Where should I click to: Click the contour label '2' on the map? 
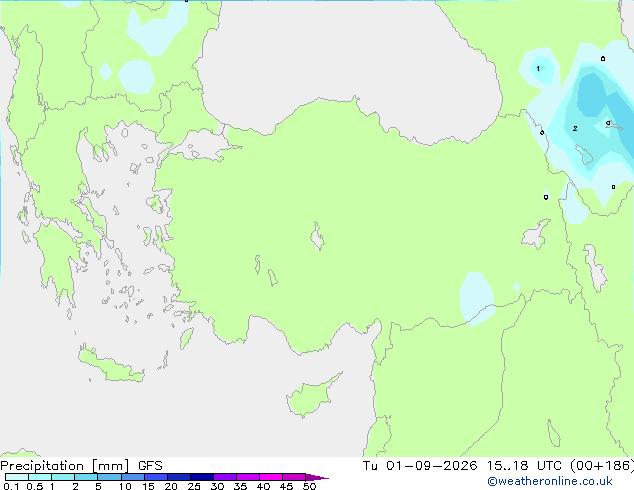575,129
